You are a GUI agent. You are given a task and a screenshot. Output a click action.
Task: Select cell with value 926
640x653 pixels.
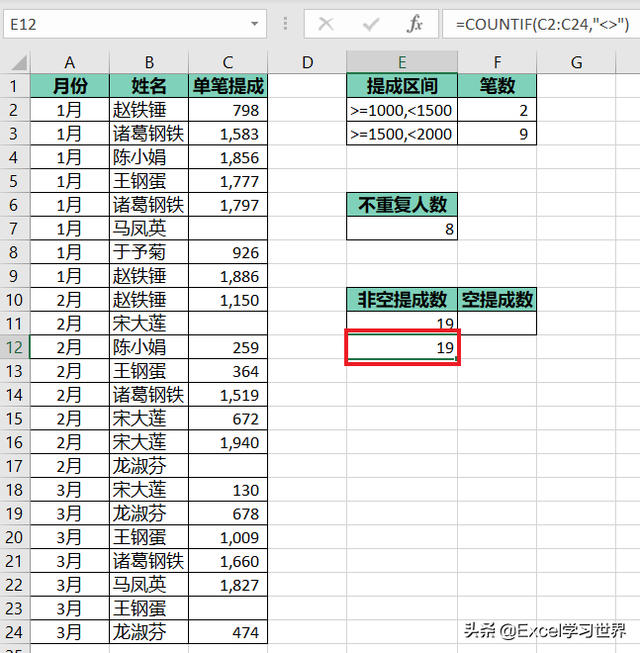pyautogui.click(x=228, y=252)
